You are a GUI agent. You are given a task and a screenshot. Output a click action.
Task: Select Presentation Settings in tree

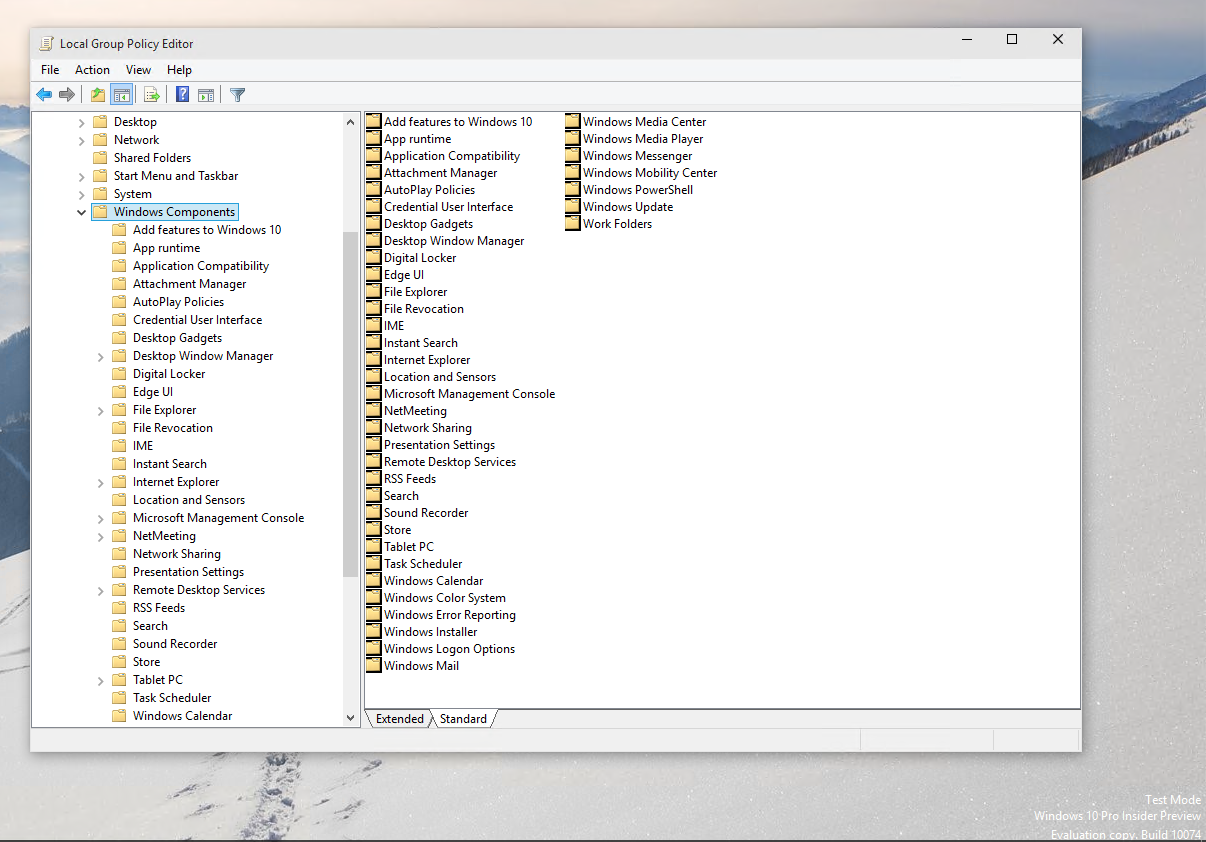tap(188, 572)
